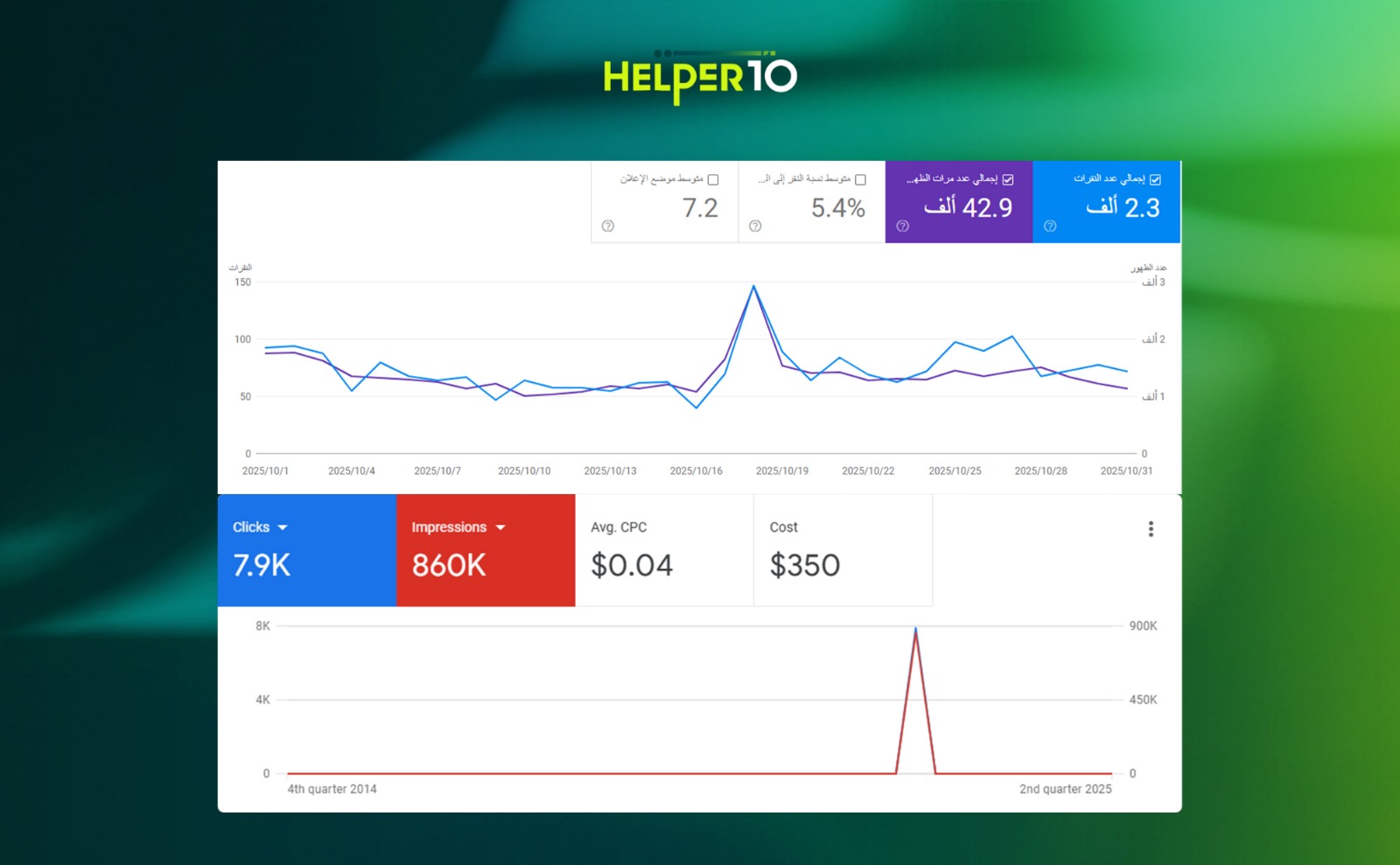Click the spike tip in the quarterly chart

point(916,629)
